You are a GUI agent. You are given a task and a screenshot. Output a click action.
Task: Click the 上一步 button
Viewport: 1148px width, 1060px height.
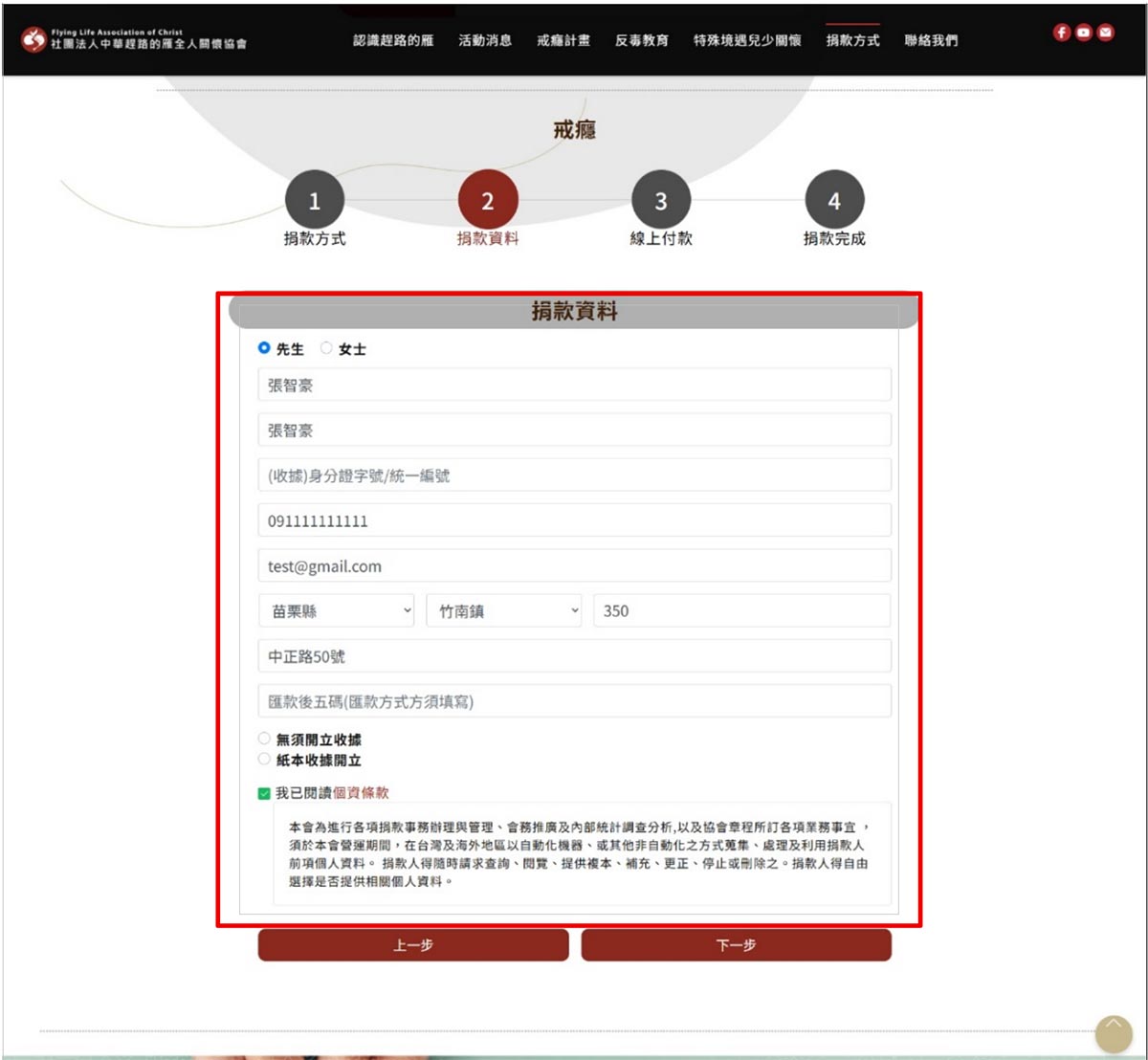(413, 945)
